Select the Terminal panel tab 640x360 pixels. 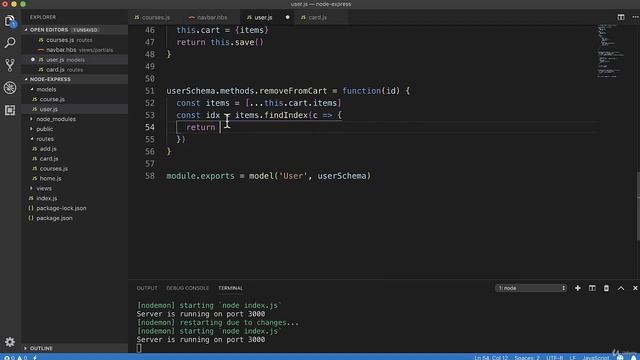[x=230, y=288]
